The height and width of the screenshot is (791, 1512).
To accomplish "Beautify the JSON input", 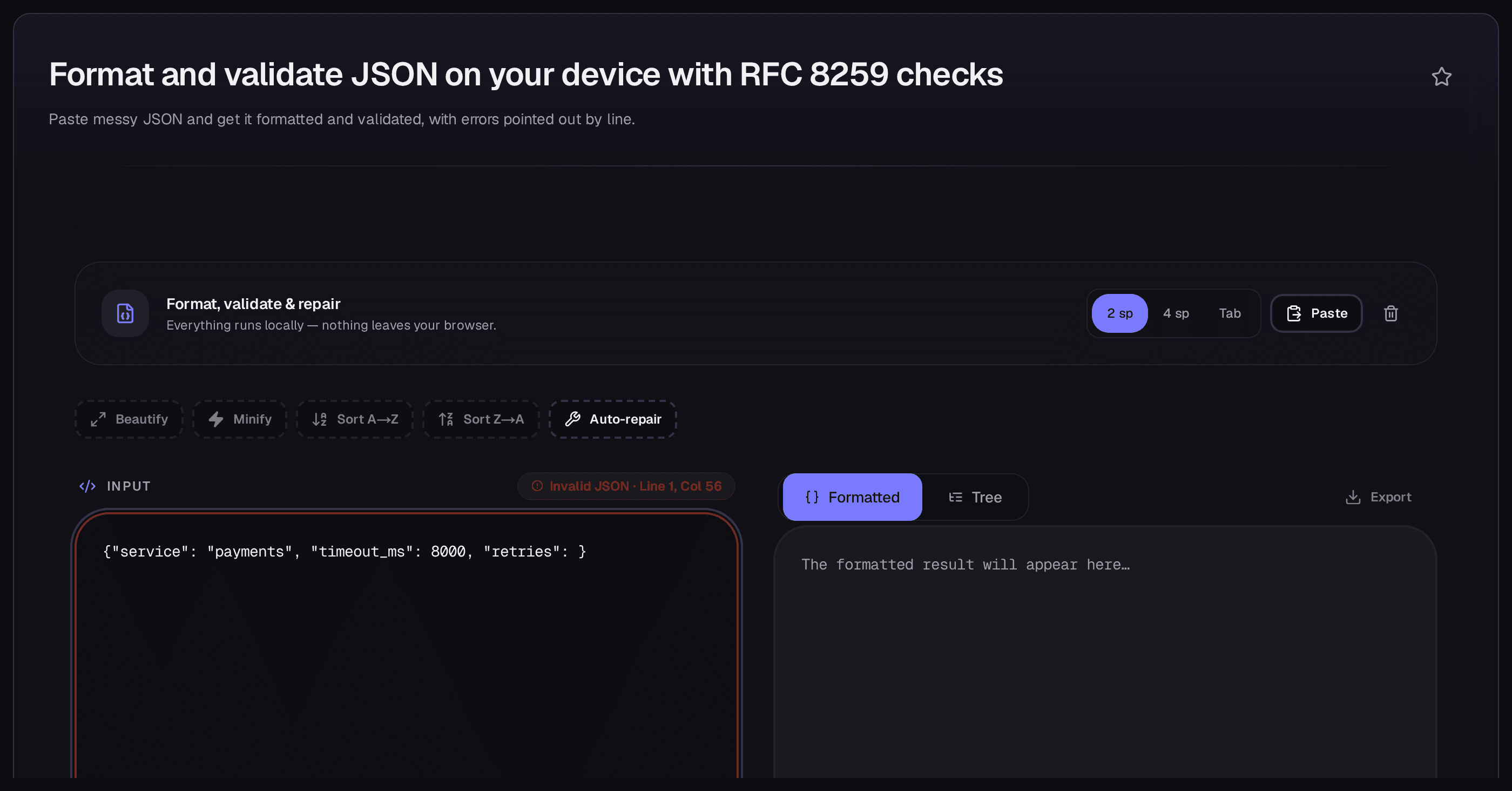I will [x=129, y=419].
